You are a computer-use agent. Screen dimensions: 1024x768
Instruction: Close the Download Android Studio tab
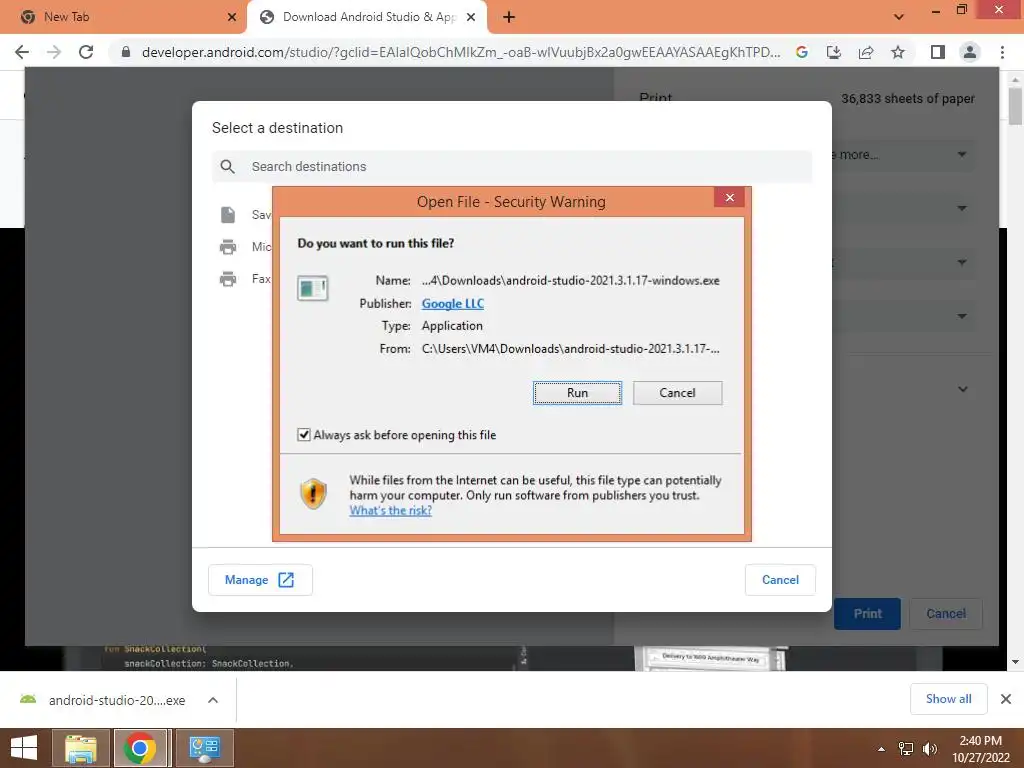coord(471,17)
